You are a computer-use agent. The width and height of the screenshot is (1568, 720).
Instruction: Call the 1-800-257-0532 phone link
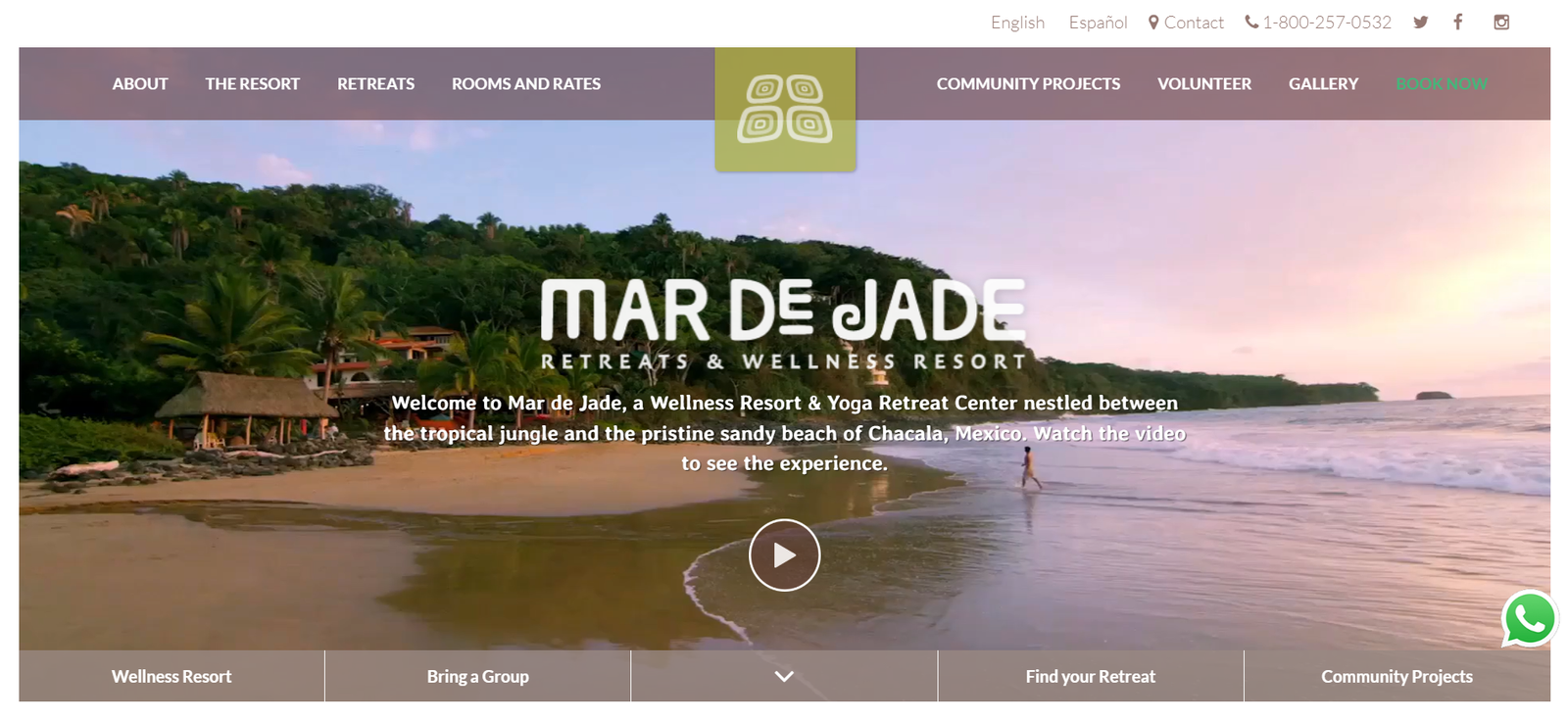click(1318, 22)
